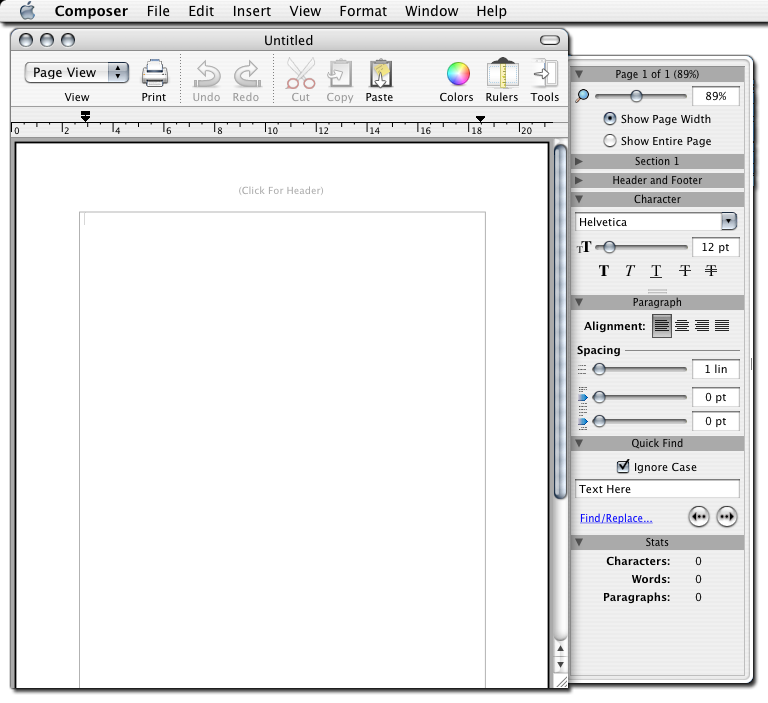Click the right margin ruler marker
This screenshot has height=703, width=768.
(480, 119)
